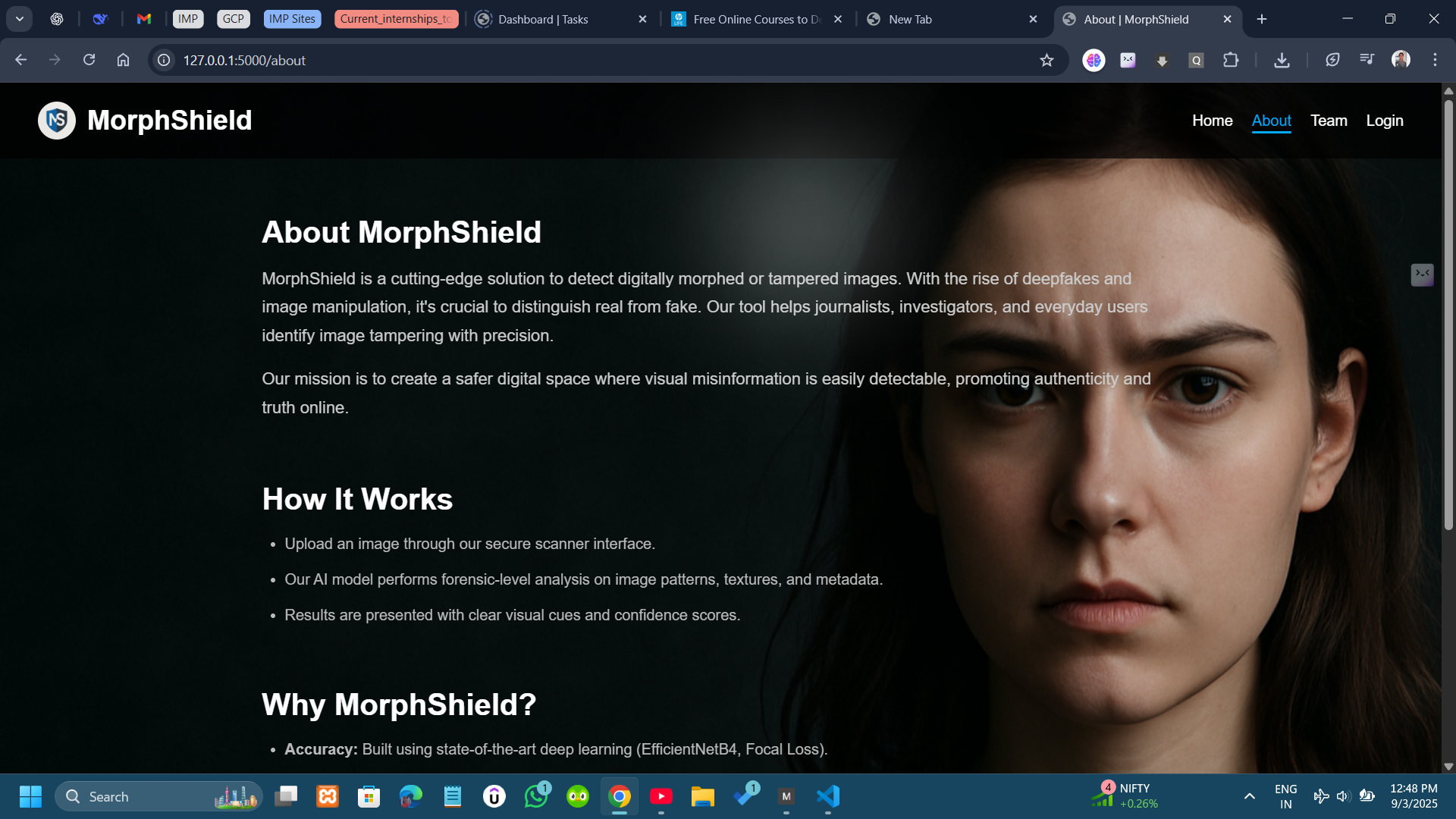Viewport: 1456px width, 819px height.
Task: Click the MorphShield shield logo
Action: pos(57,121)
